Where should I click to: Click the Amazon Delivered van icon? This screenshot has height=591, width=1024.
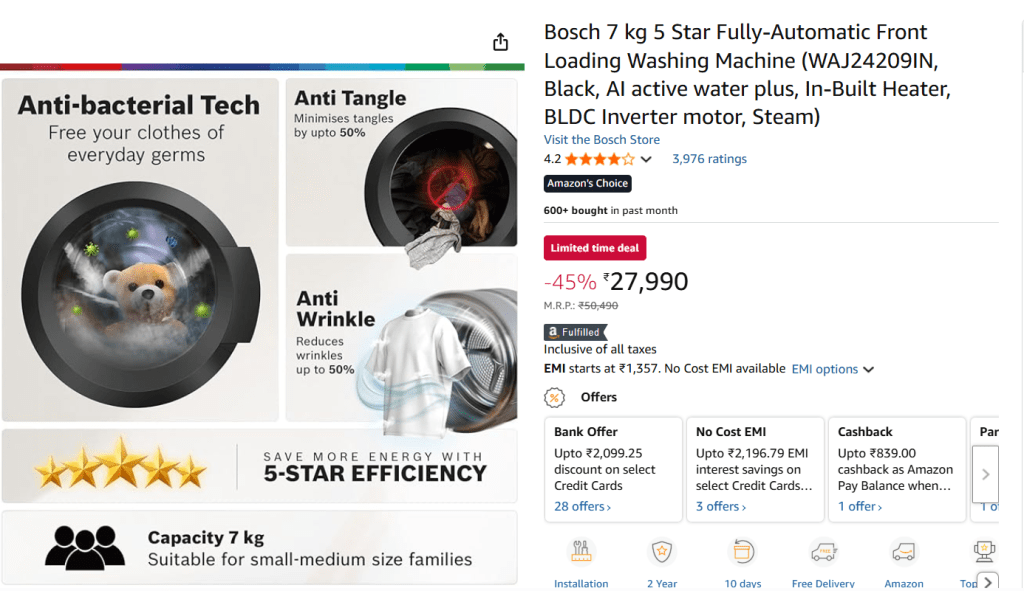904,552
